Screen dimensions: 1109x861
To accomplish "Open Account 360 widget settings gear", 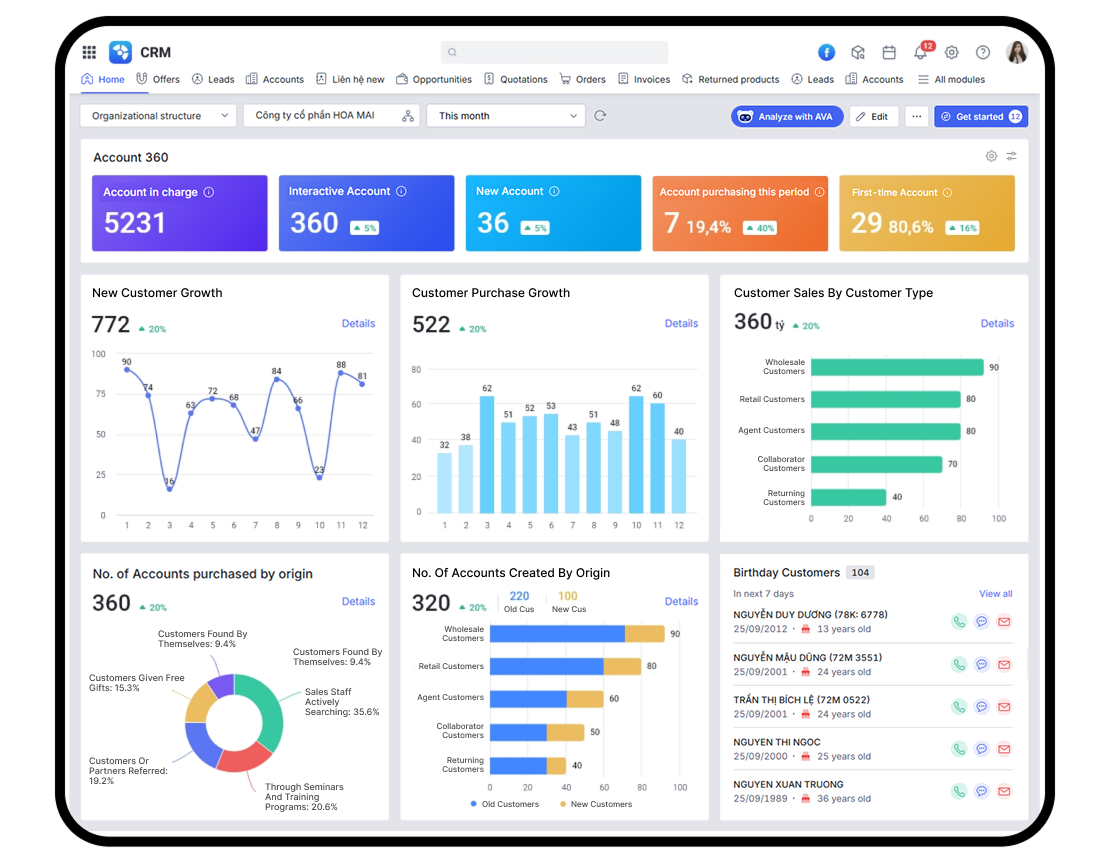I will click(990, 156).
